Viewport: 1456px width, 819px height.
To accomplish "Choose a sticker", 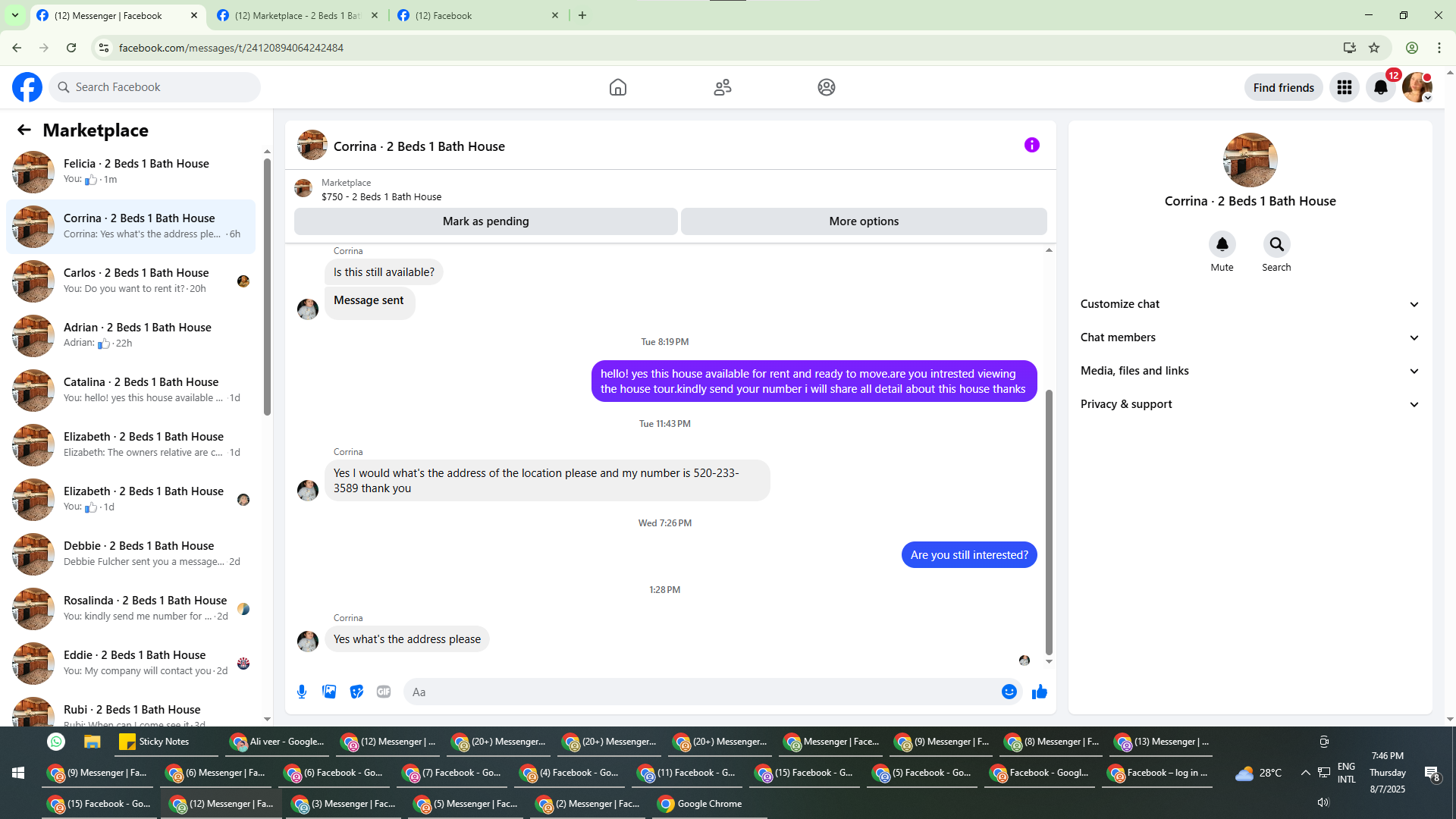I will (356, 692).
